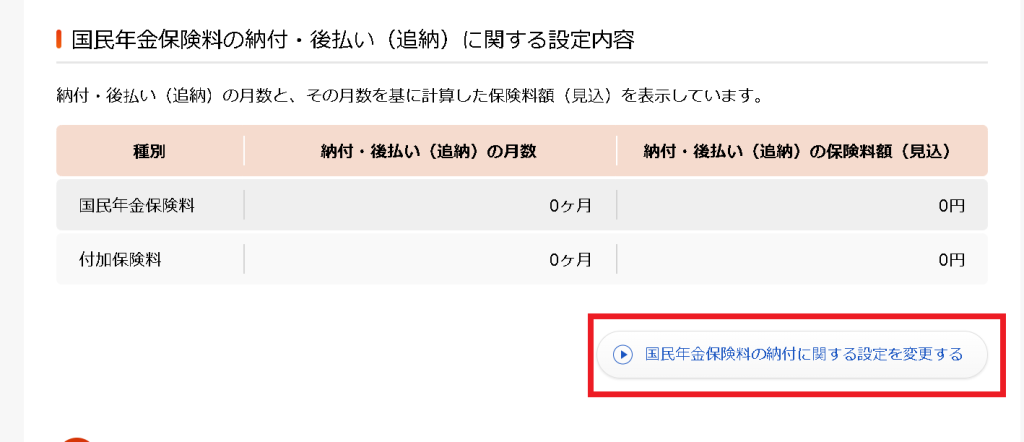Image resolution: width=1024 pixels, height=442 pixels.
Task: Click the orange marker beside the section heading
Action: coord(59,40)
